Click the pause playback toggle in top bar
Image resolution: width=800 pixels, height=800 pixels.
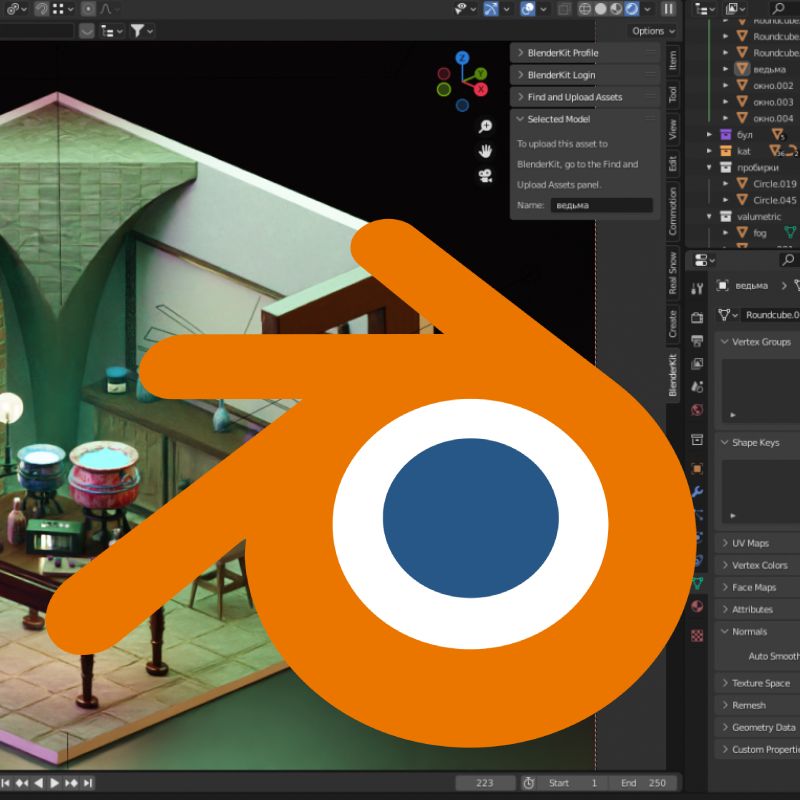pyautogui.click(x=668, y=10)
